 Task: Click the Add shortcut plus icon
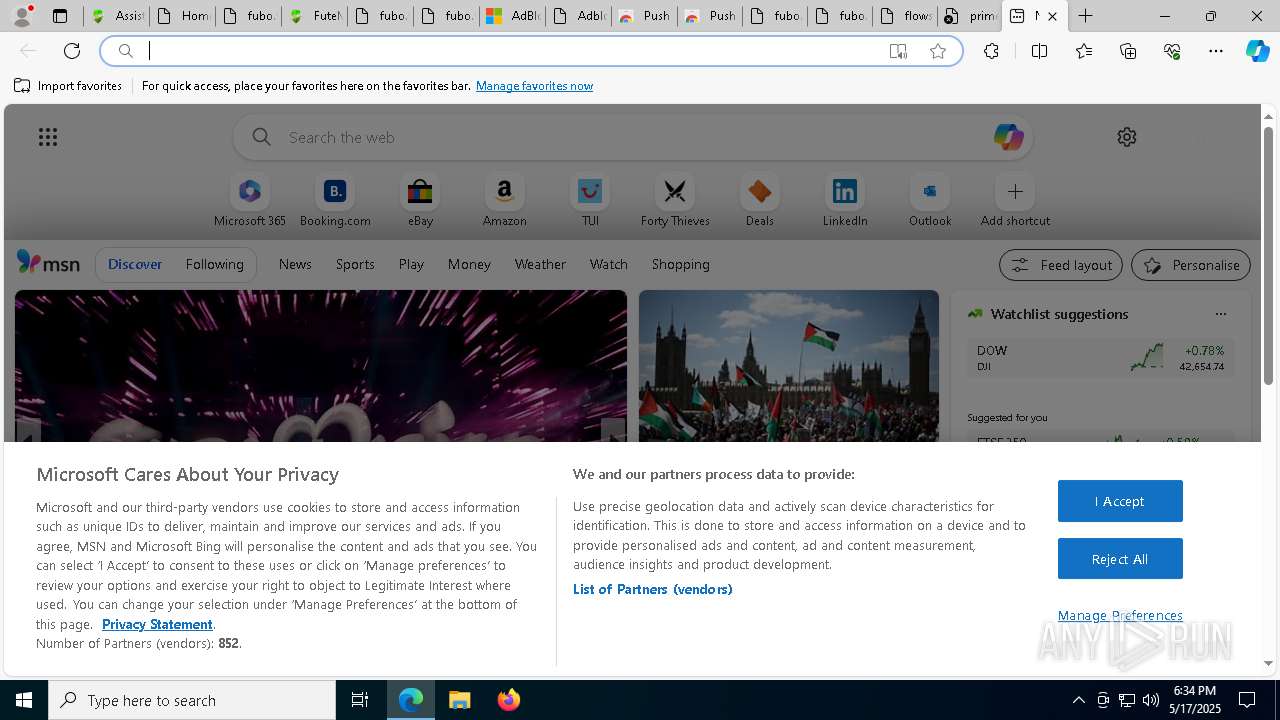[x=1015, y=191]
